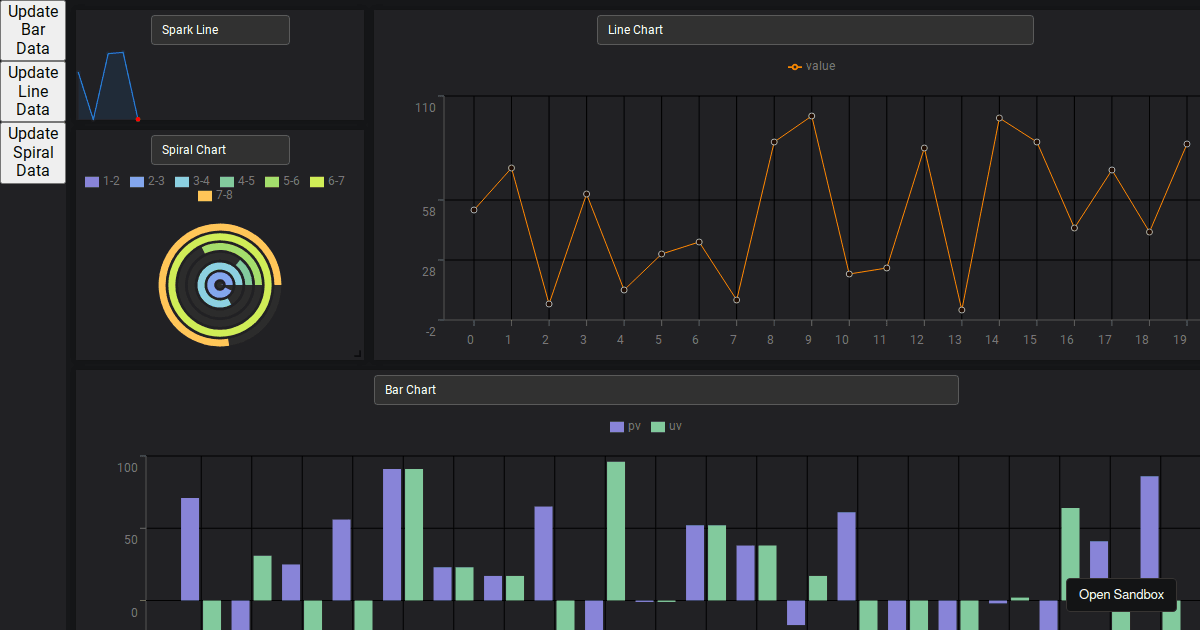Viewport: 1200px width, 630px height.
Task: Edit the Line Chart title field
Action: [815, 30]
